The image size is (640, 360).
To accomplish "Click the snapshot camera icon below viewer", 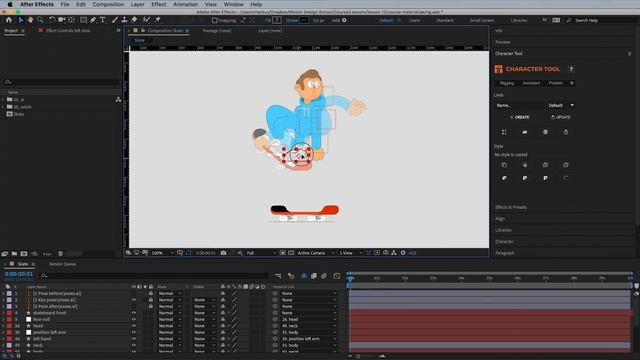I will pos(223,253).
